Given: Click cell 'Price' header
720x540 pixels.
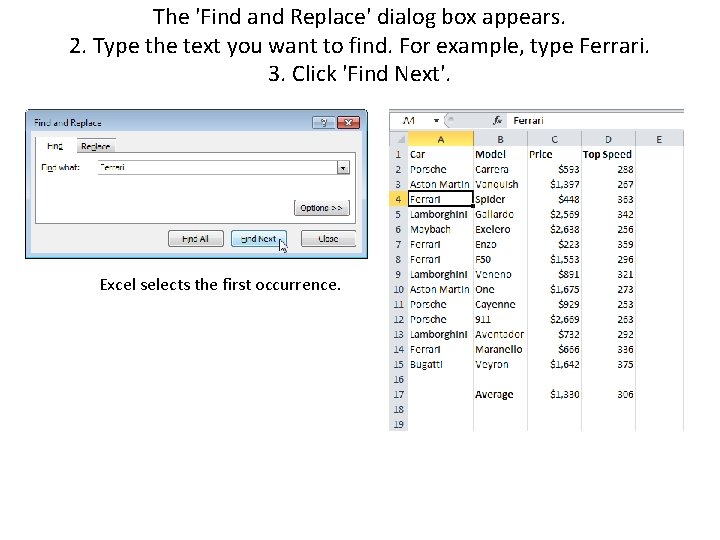Looking at the screenshot, I should coord(555,154).
